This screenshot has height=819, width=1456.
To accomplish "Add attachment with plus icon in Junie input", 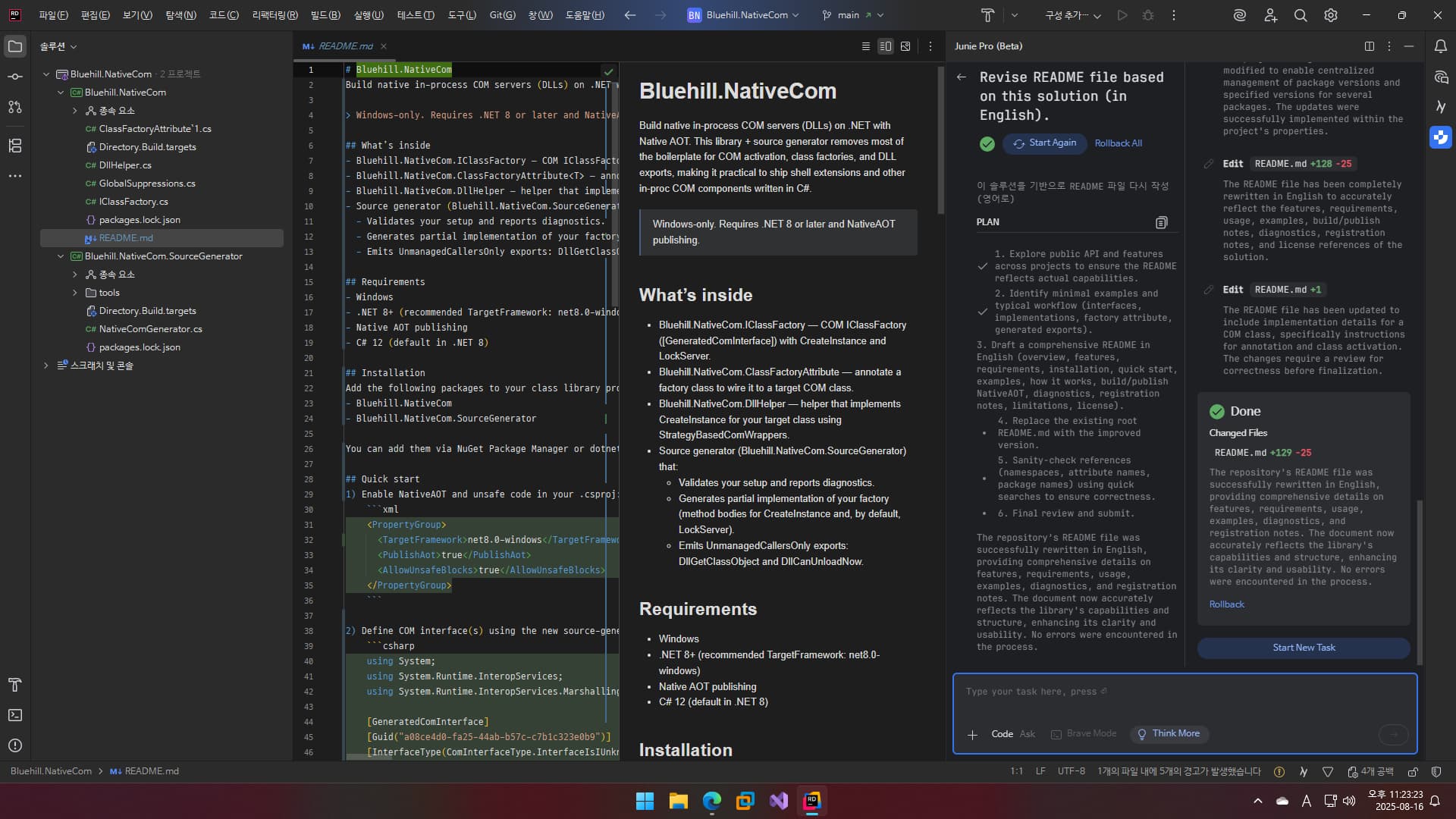I will (972, 734).
